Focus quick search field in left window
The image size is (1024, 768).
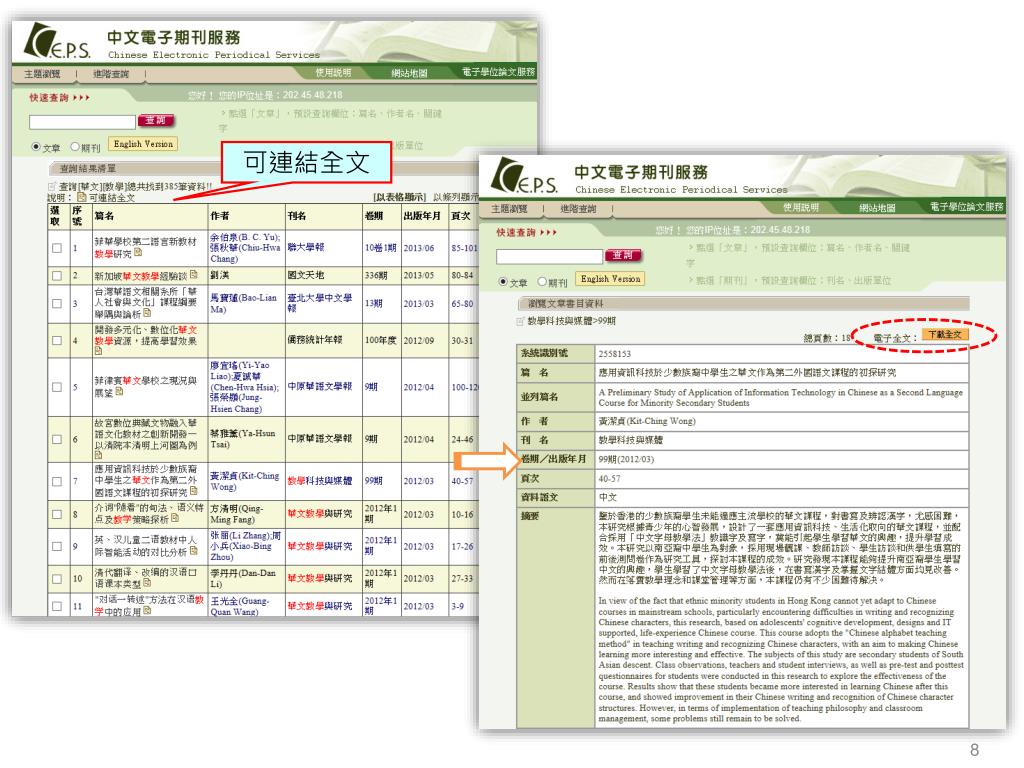coord(82,121)
